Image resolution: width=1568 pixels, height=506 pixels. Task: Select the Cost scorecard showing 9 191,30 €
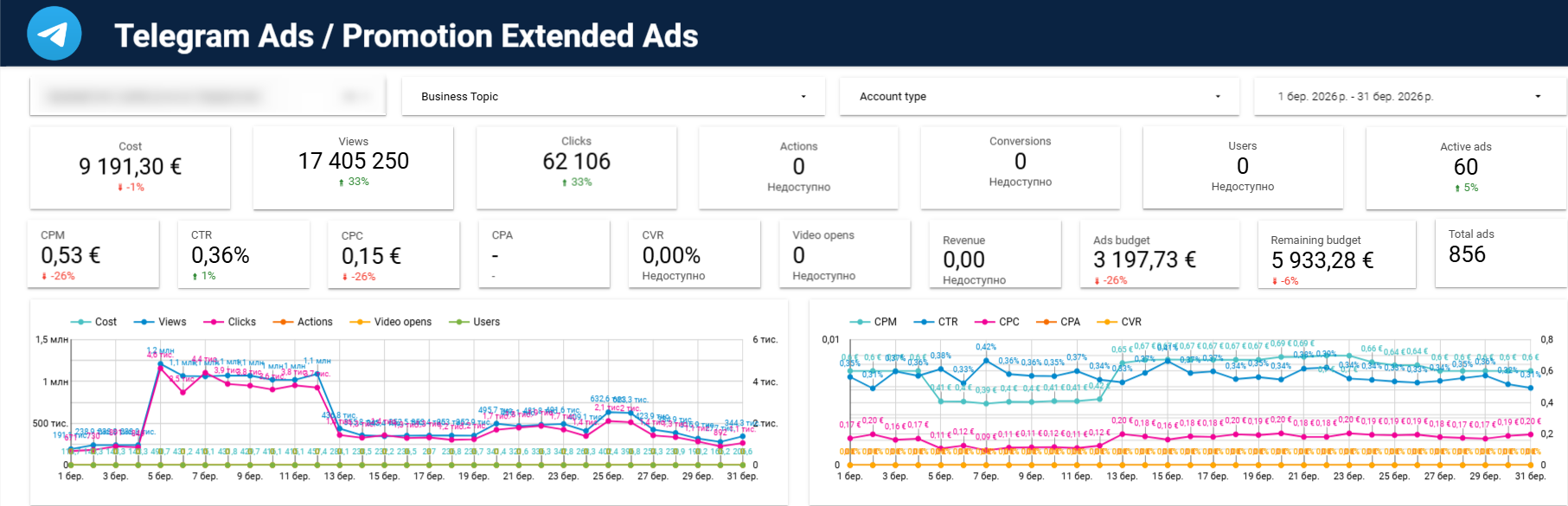(130, 167)
